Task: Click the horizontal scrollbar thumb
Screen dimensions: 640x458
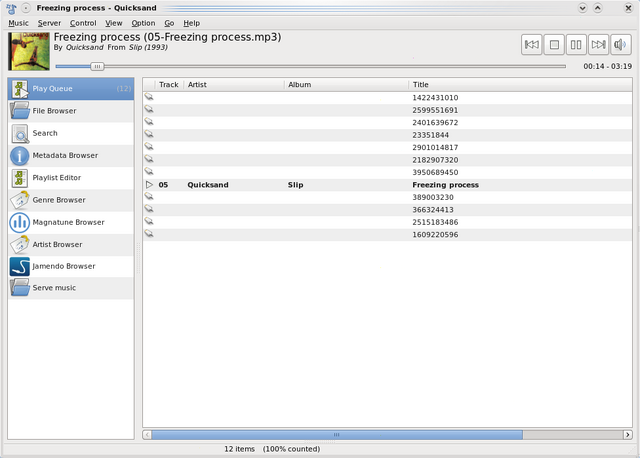Action: click(x=337, y=435)
